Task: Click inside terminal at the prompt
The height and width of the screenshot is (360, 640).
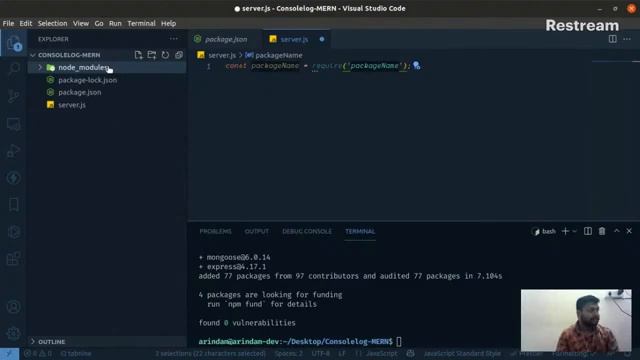Action: pyautogui.click(x=399, y=342)
